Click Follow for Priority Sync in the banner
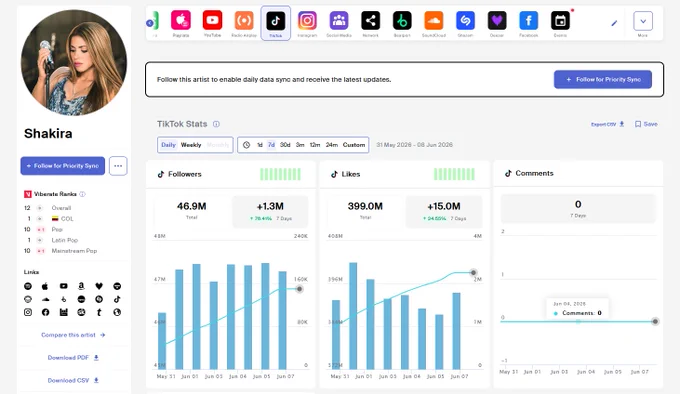 603,79
